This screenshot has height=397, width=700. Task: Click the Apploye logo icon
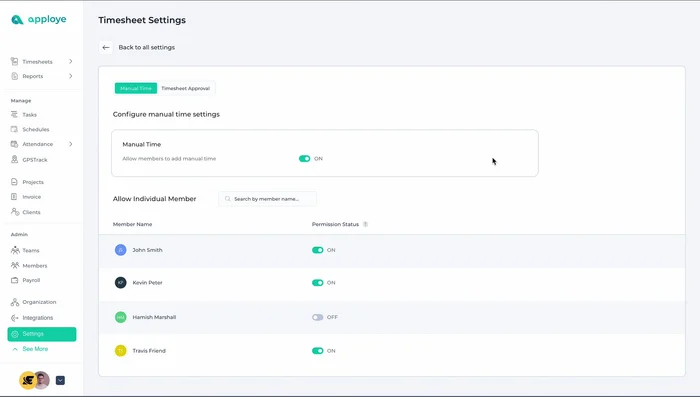point(17,19)
